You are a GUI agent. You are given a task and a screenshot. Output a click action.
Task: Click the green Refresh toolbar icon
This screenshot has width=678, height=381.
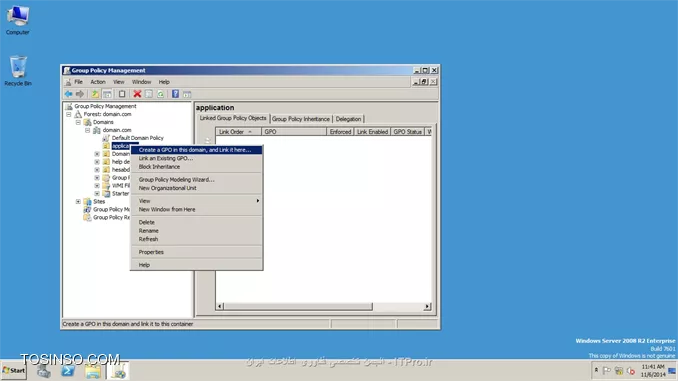[x=160, y=94]
